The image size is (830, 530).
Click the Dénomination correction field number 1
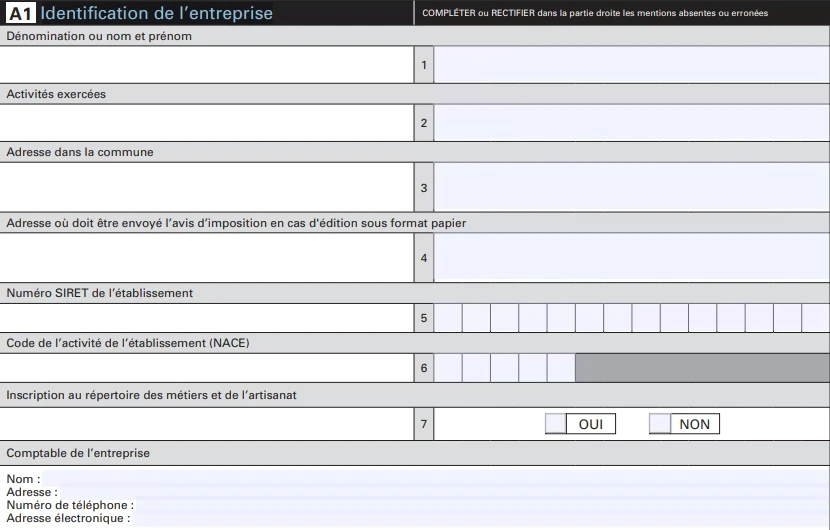click(631, 65)
